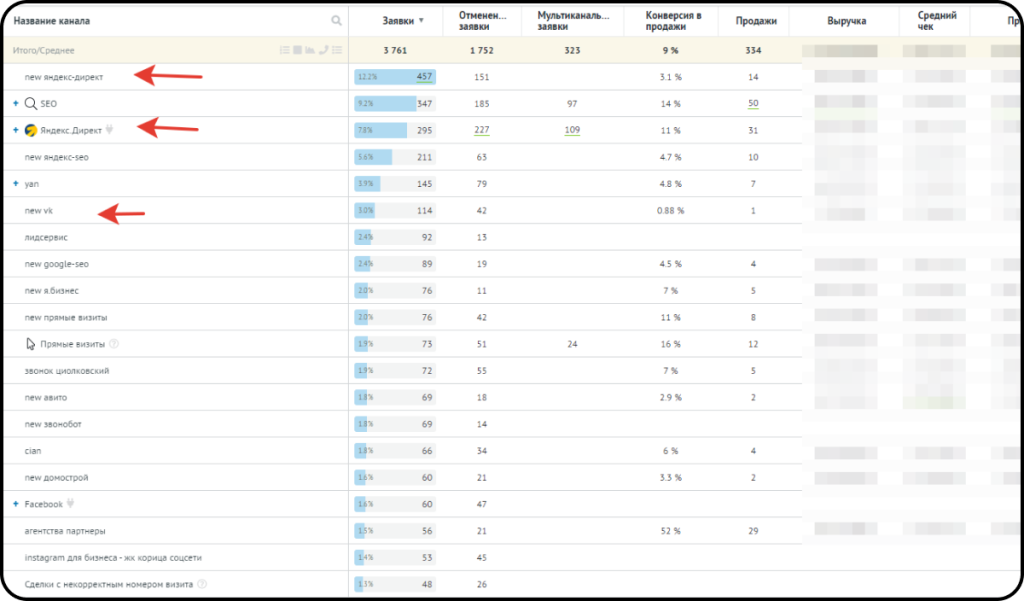The image size is (1024, 601).
Task: Click the phone calls icon in totals row
Action: [x=323, y=50]
